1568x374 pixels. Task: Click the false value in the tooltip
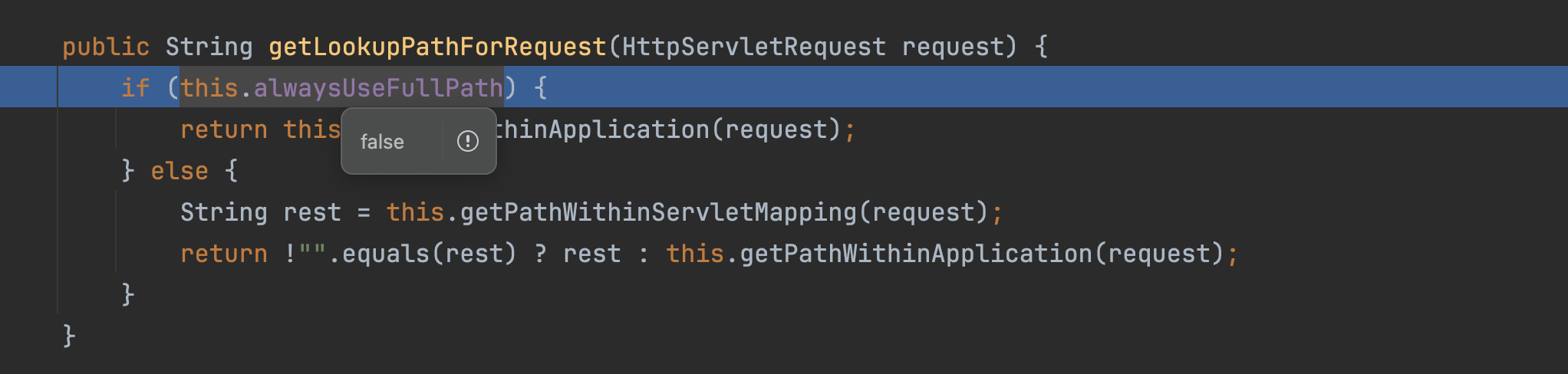coord(382,142)
